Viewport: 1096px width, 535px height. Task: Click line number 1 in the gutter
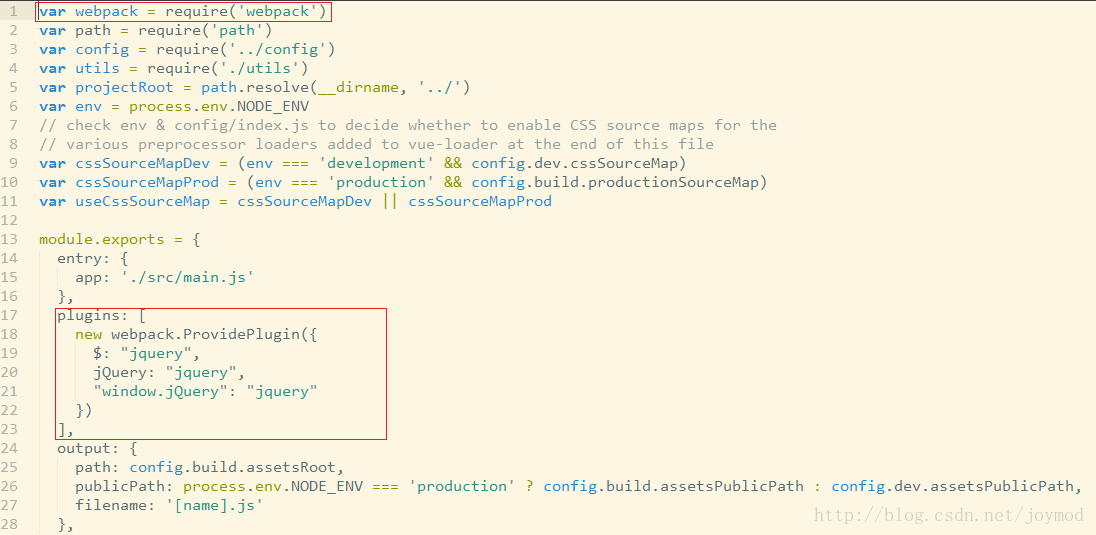[x=13, y=12]
